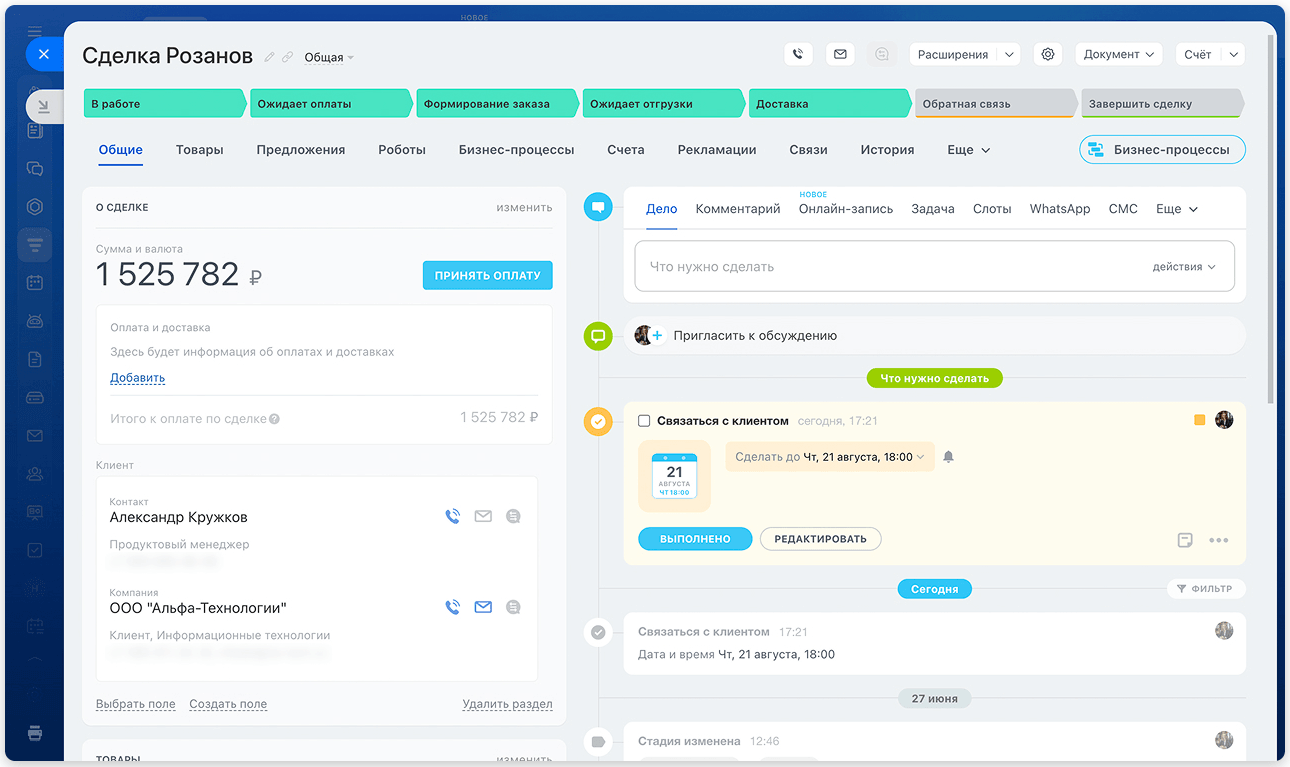The height and width of the screenshot is (767, 1290).
Task: Open the Фильтр control in the activity feed
Action: (1206, 588)
